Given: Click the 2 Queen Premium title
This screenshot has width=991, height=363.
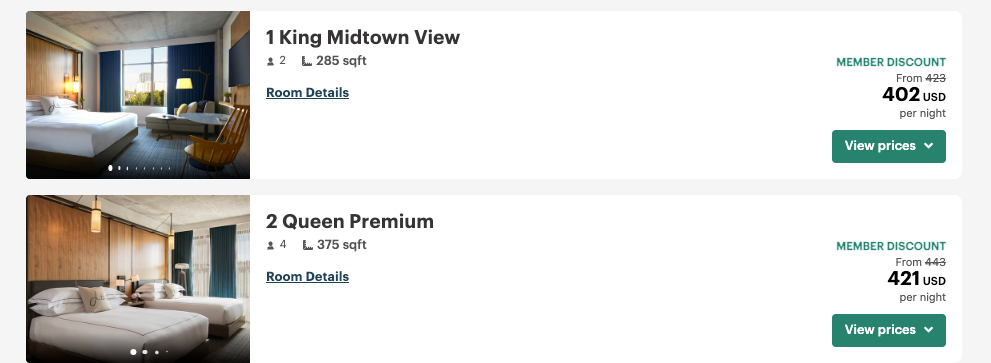Looking at the screenshot, I should tap(350, 221).
